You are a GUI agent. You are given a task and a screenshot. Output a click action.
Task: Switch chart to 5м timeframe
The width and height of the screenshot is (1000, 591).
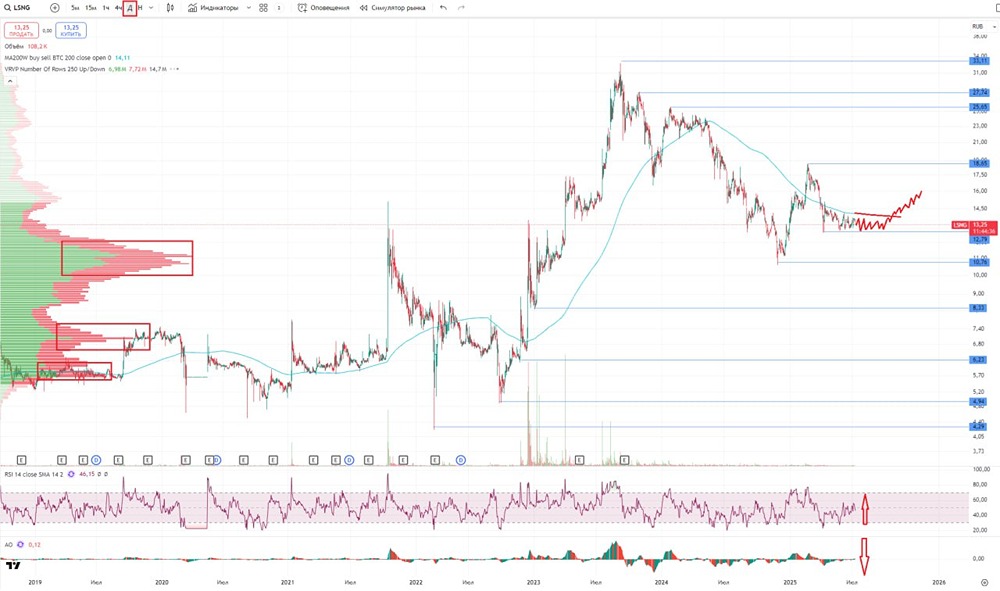(x=75, y=8)
